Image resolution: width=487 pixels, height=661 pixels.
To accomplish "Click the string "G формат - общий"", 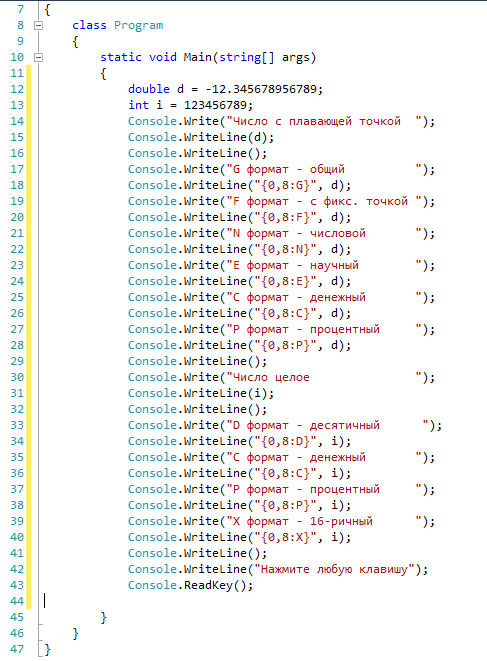I will (x=324, y=169).
